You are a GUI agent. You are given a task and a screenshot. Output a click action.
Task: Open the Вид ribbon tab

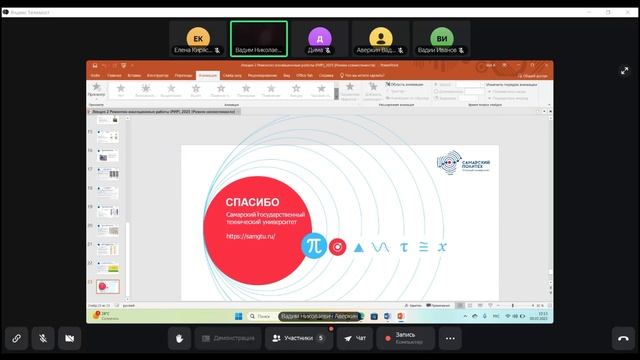[287, 76]
